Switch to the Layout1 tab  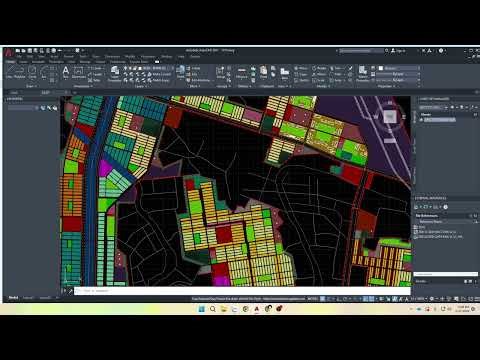point(28,298)
